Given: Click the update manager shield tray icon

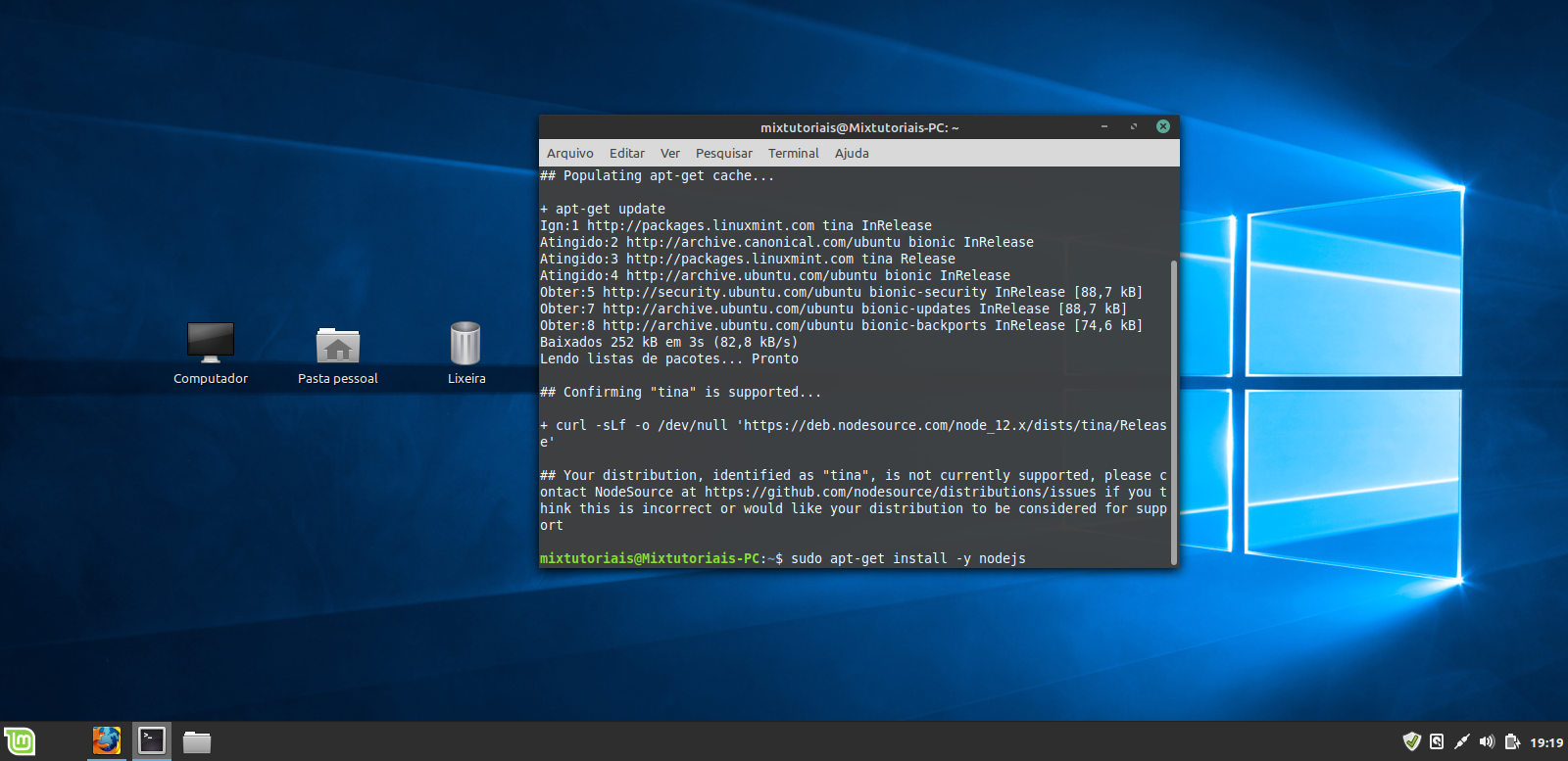Looking at the screenshot, I should 1411,741.
